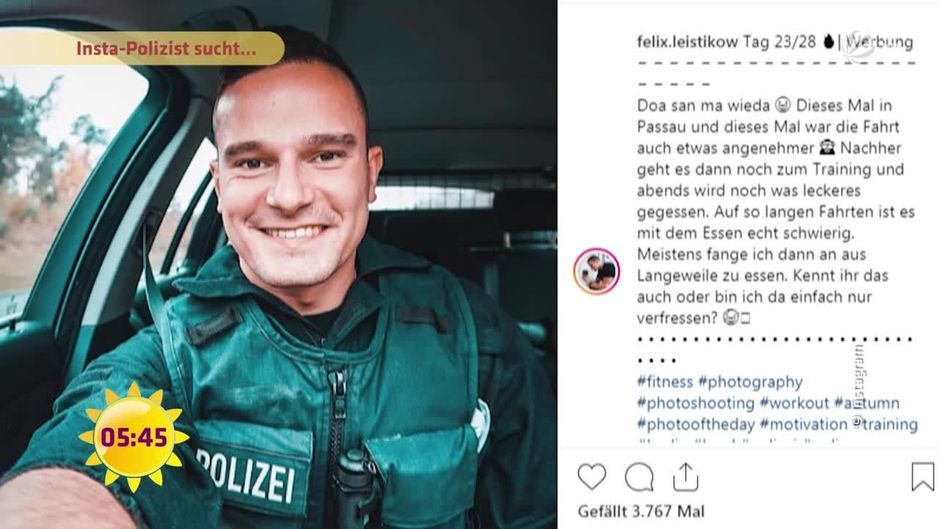The height and width of the screenshot is (529, 940).
Task: Click the fire emoji after Tag 23/28
Action: (x=828, y=41)
